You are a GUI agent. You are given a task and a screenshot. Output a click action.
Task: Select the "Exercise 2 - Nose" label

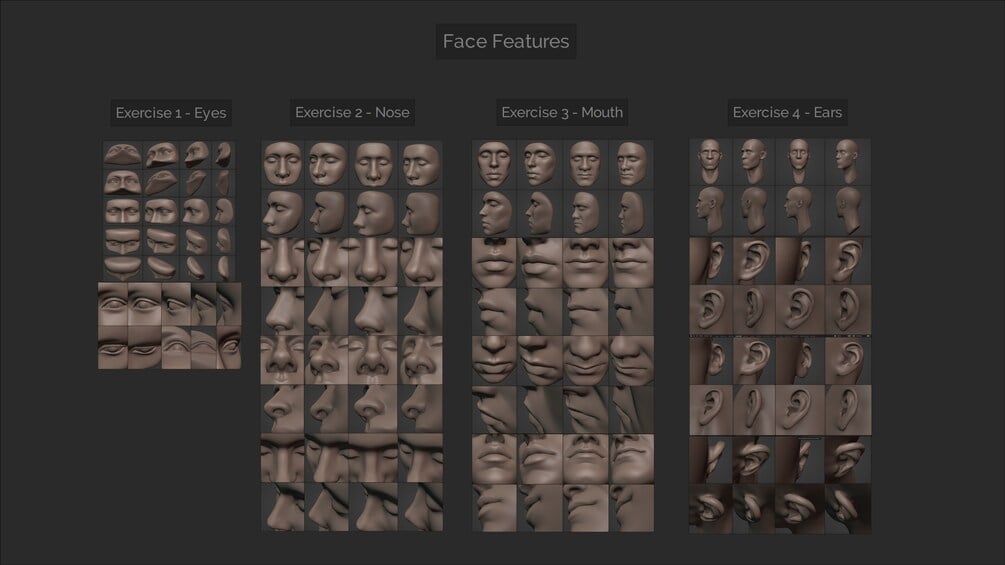(x=352, y=112)
